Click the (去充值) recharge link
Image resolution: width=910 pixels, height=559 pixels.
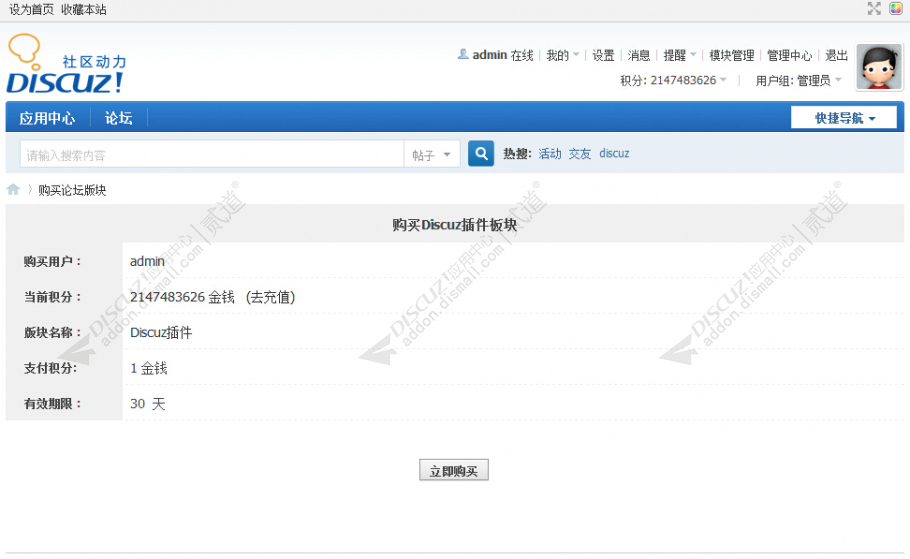coord(270,297)
